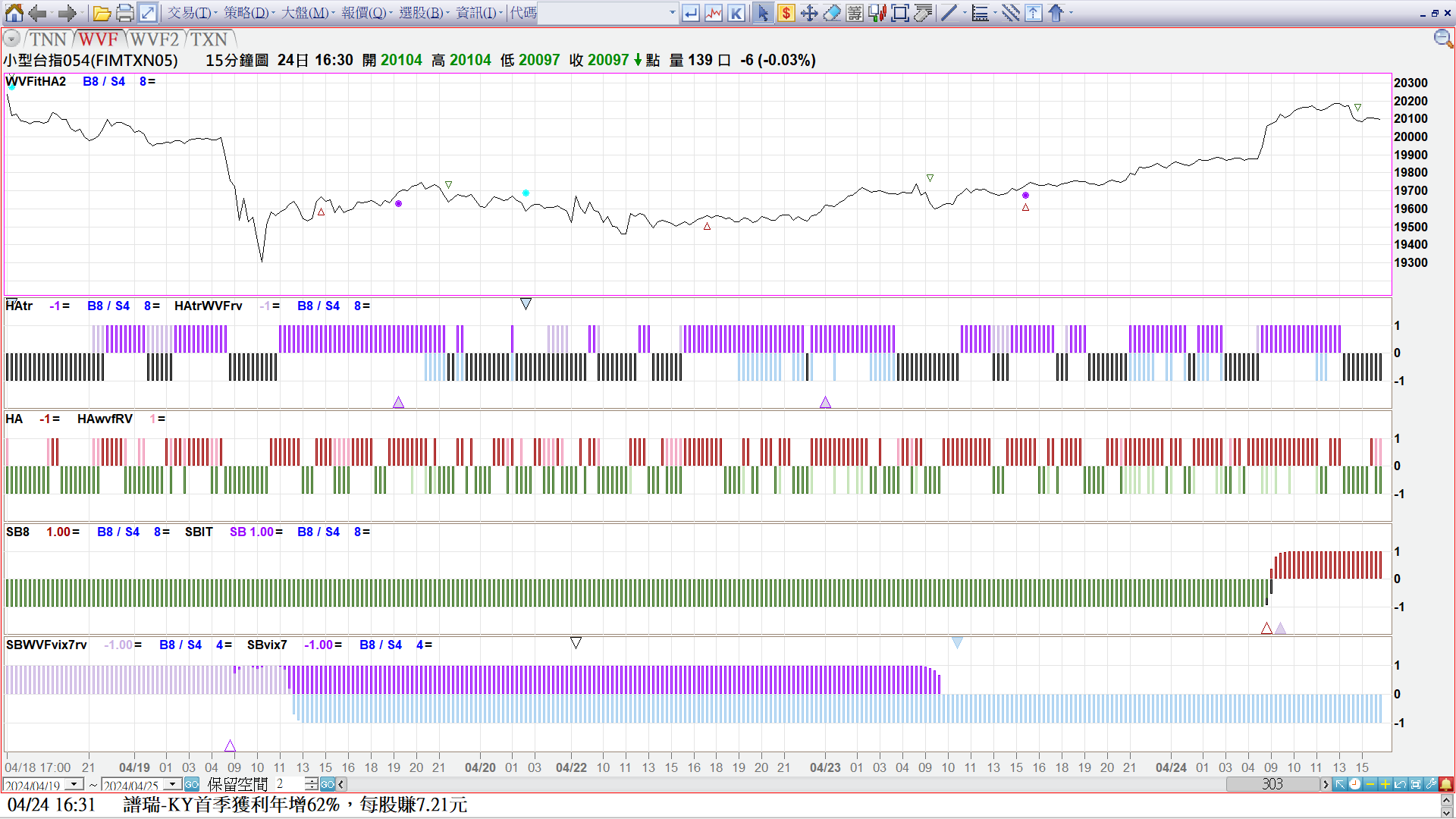Click the K-line chart icon

coord(736,13)
